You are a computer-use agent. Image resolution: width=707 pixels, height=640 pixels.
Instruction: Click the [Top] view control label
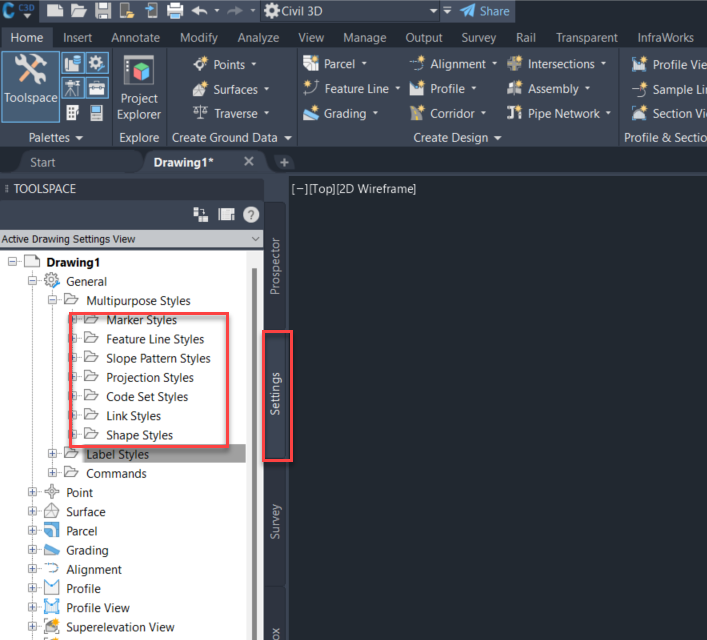coord(322,189)
